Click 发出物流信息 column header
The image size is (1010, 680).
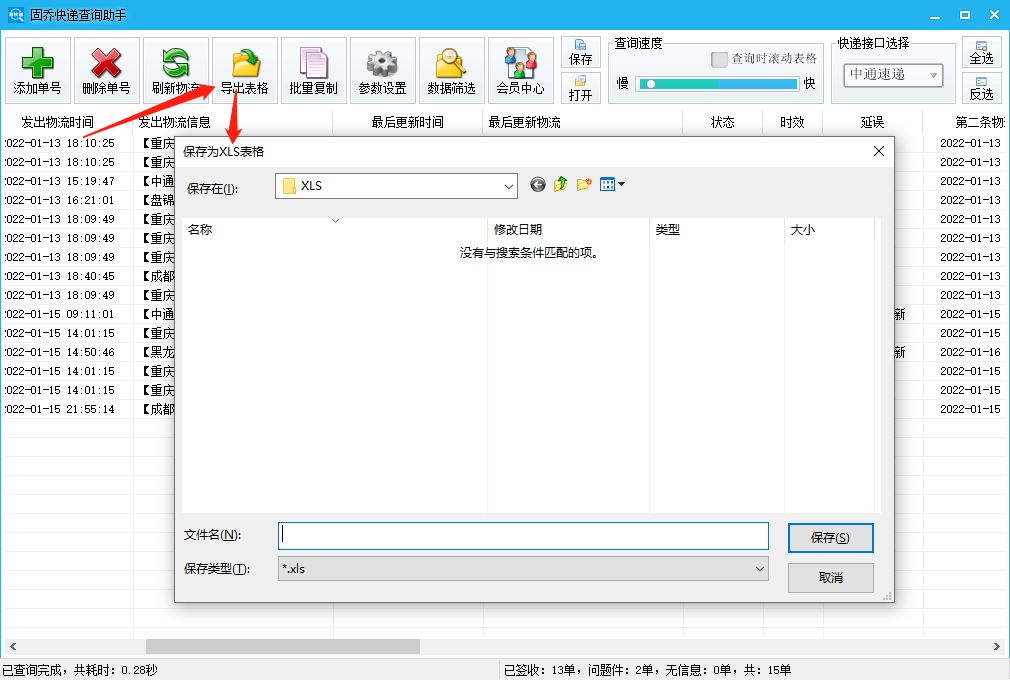(174, 122)
